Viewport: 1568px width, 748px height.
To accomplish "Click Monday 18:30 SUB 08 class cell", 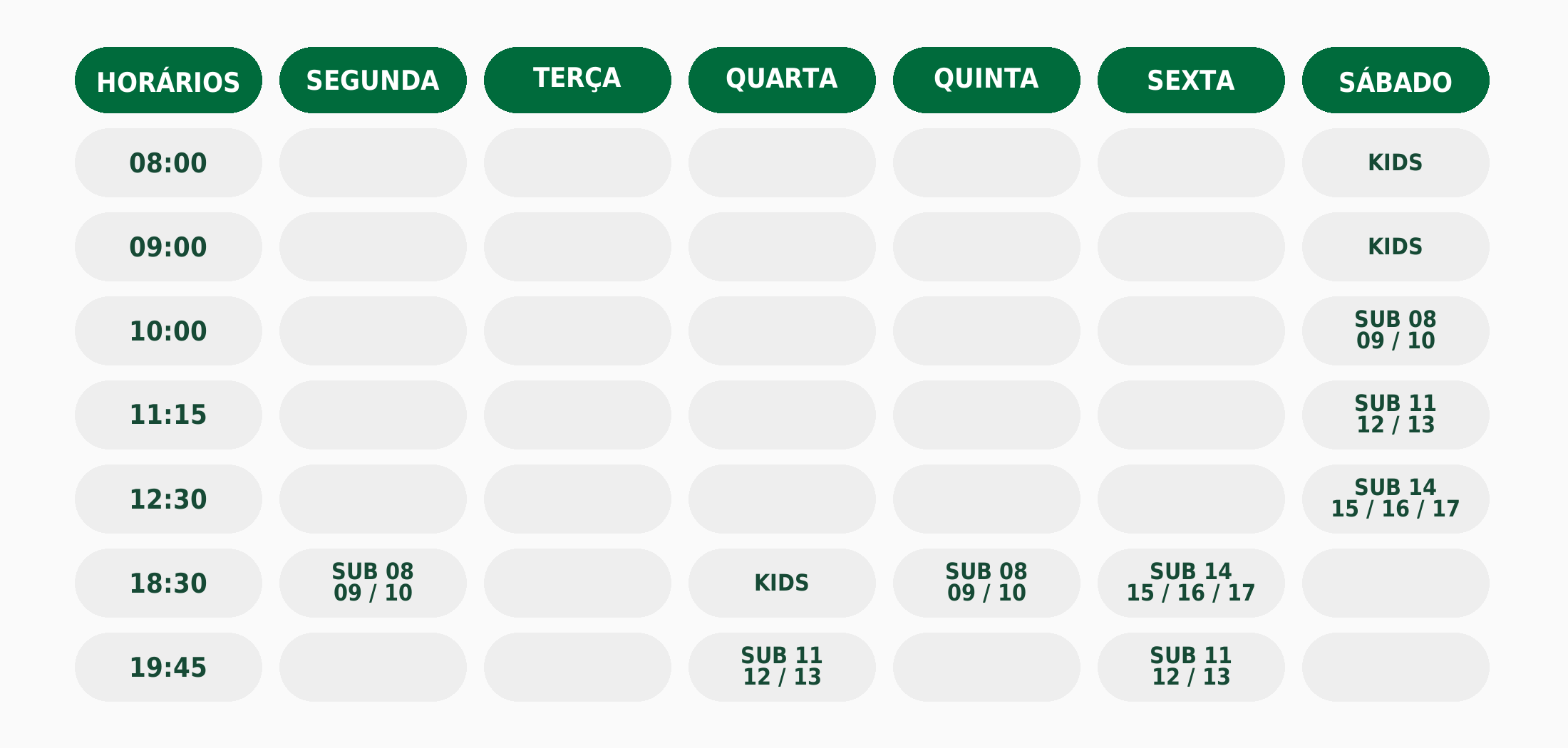I will (373, 583).
